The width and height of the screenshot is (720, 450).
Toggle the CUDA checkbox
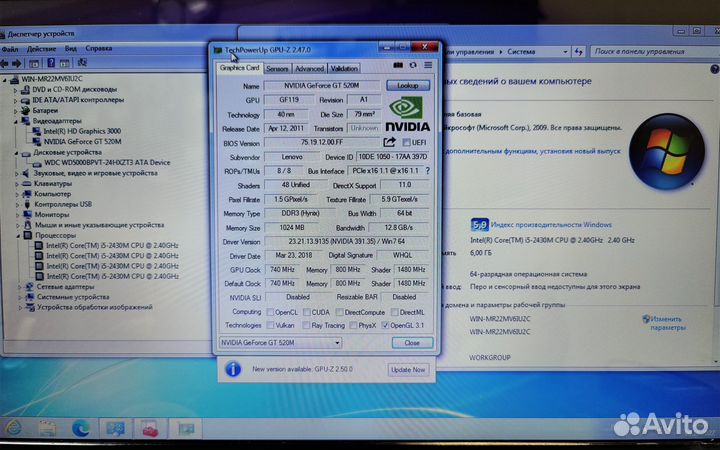point(306,312)
